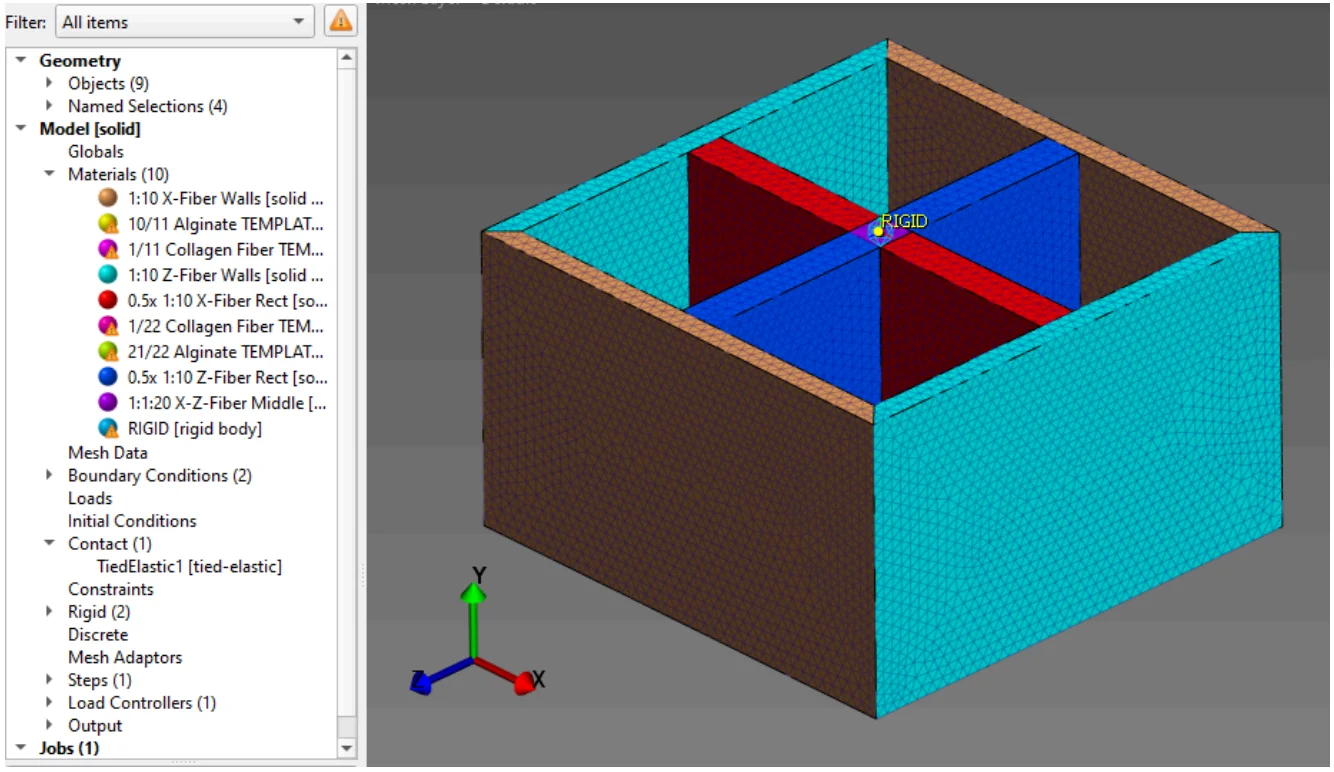Click the 10/11 Alginate TEMPLATE material sphere icon
This screenshot has width=1334, height=772.
109,224
